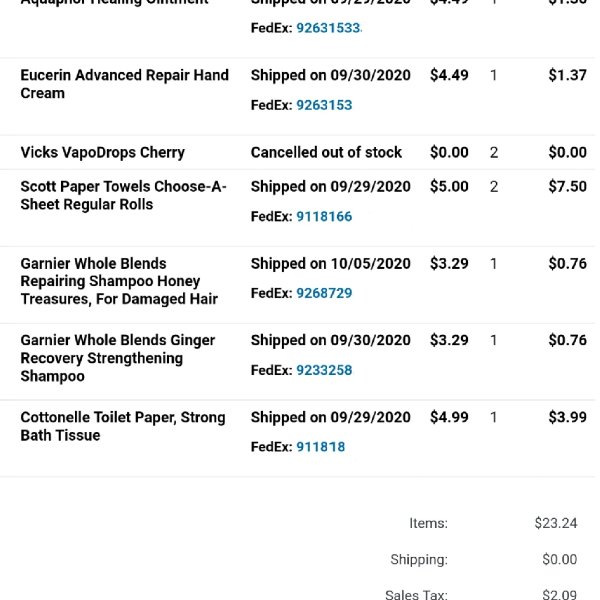Screen dimensions: 600x600
Task: Click the Eucerin unit price $4.49
Action: pos(449,75)
